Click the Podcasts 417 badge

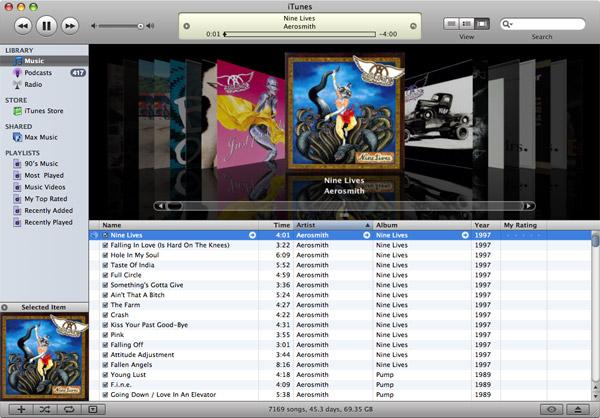pos(78,73)
